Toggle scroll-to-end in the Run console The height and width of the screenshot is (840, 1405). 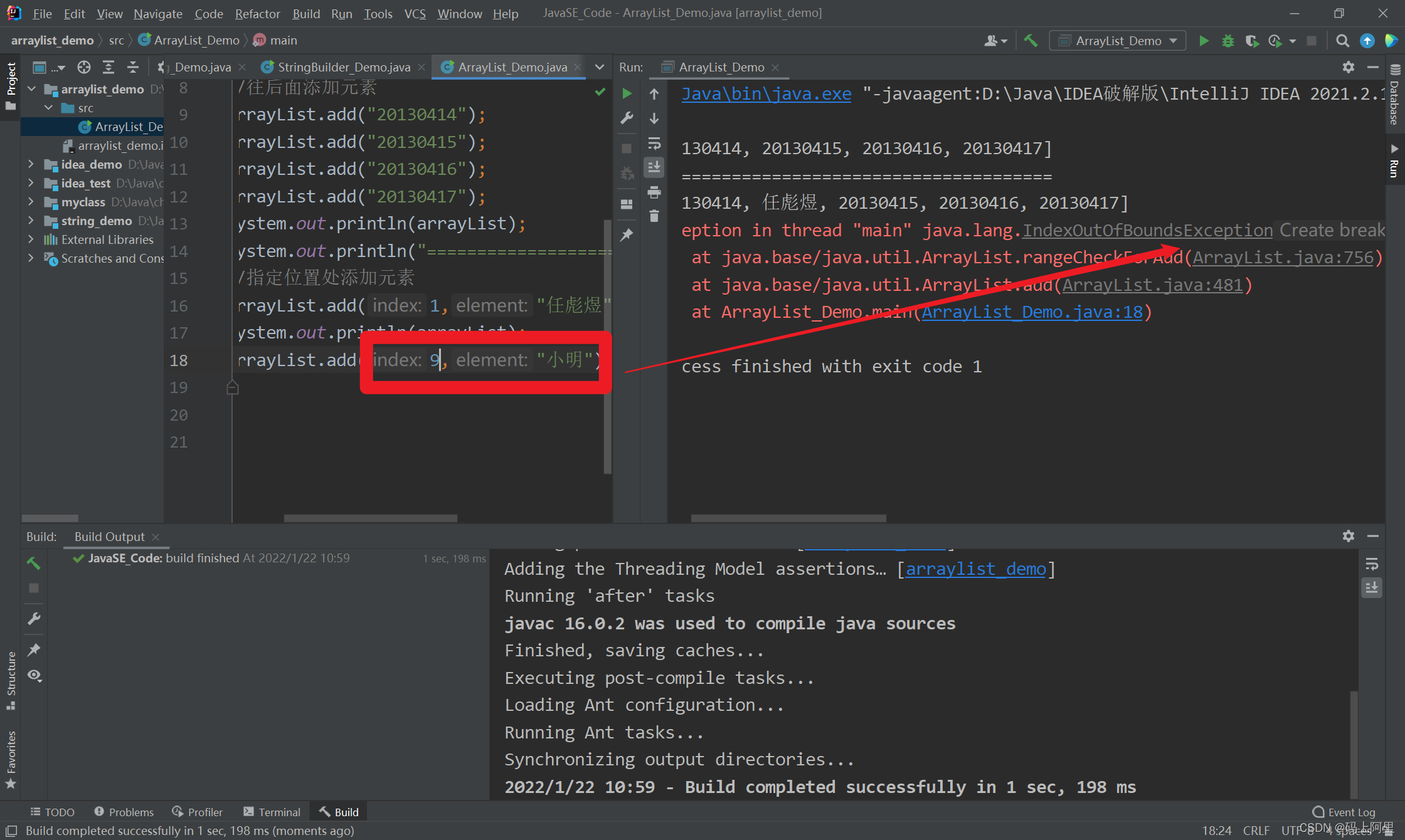(x=654, y=167)
